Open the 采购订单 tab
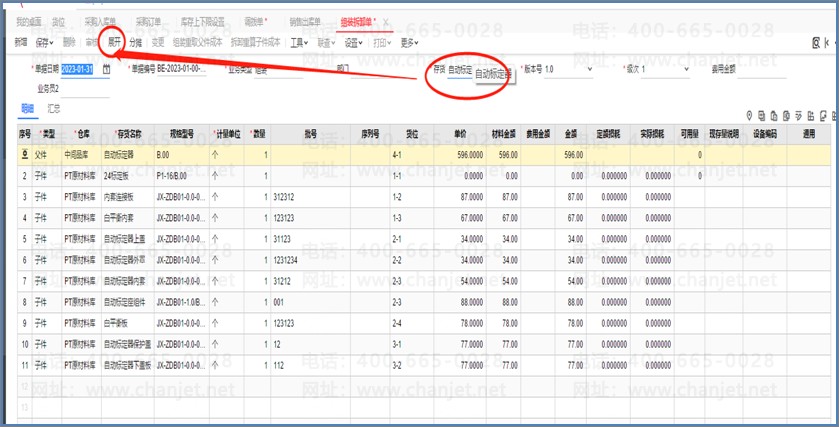The image size is (839, 427). pos(148,22)
